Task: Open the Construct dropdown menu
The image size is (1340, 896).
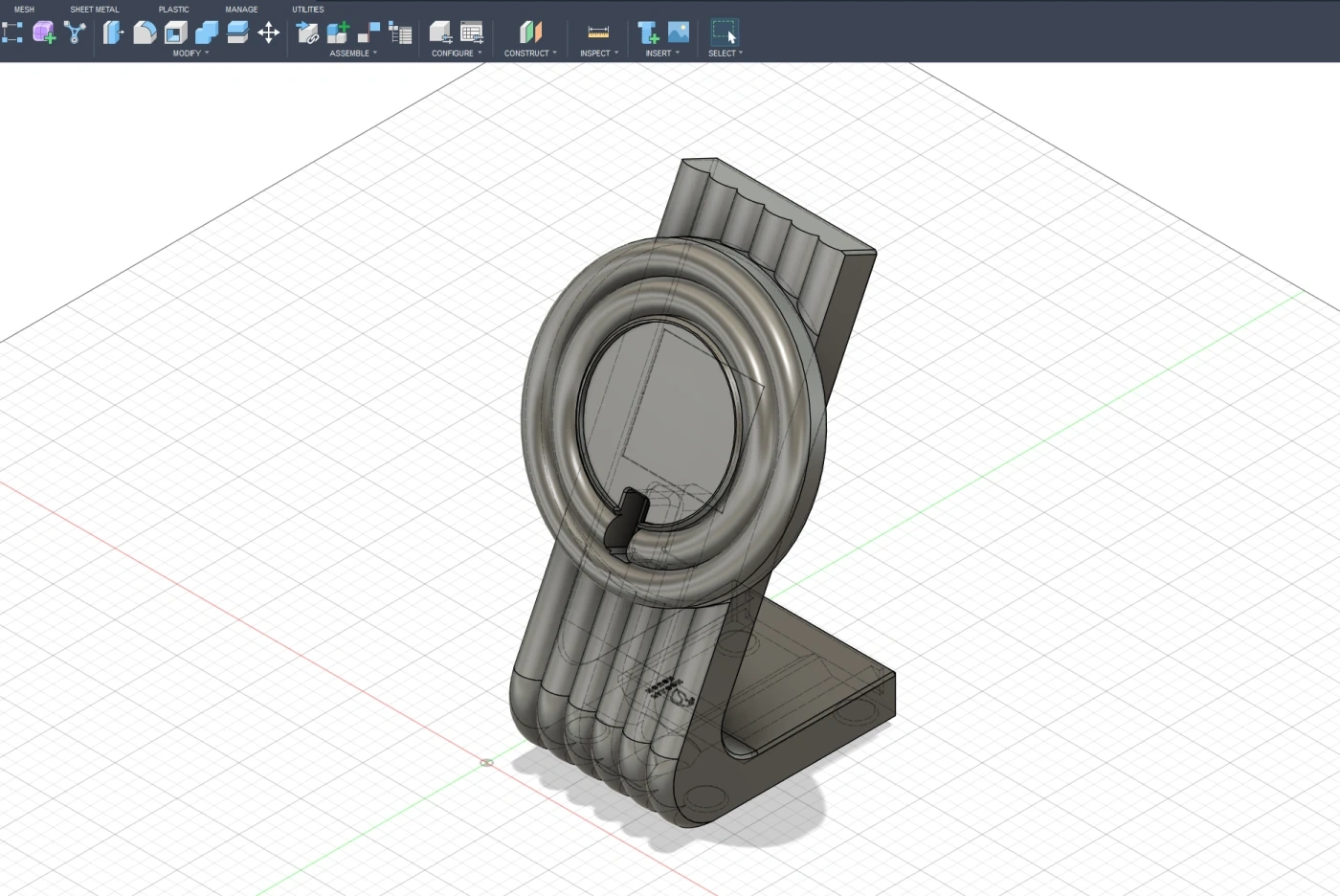Action: (x=530, y=54)
